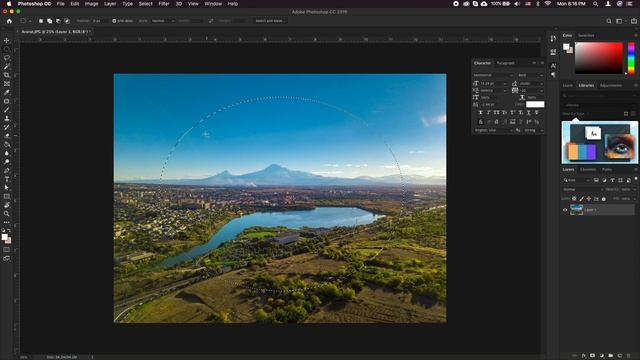Viewport: 640px width, 360px height.
Task: Open anti-aliasing method dropdown in Character panel
Action: pos(533,130)
